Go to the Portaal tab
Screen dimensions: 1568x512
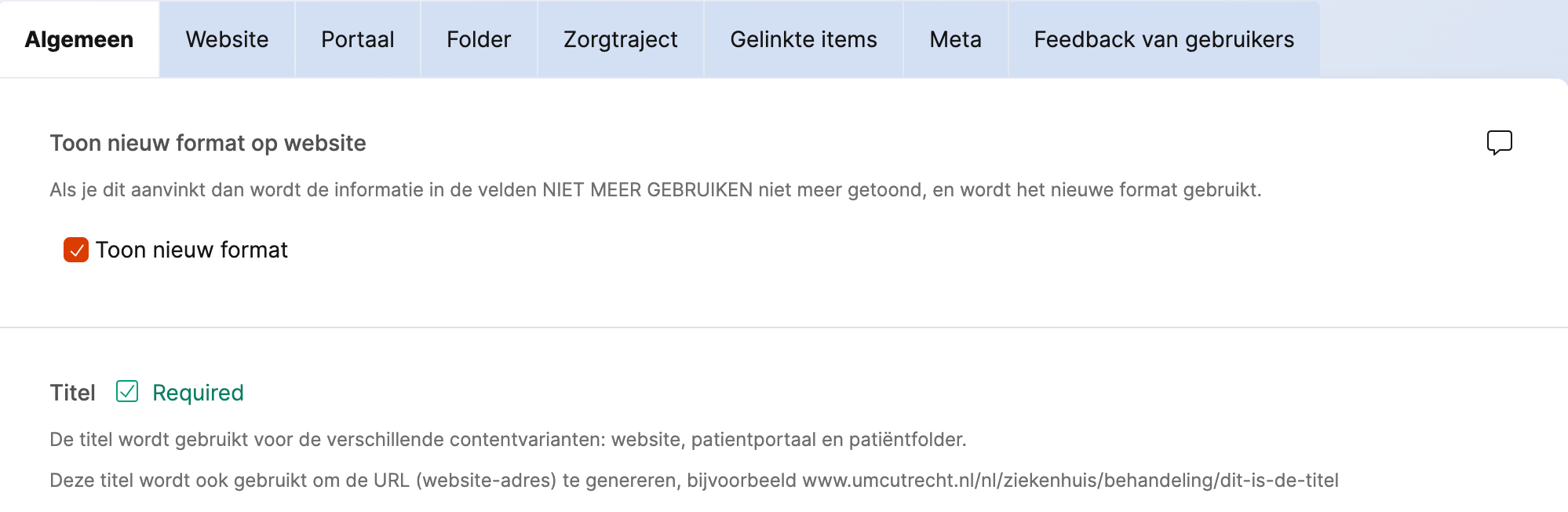tap(357, 39)
